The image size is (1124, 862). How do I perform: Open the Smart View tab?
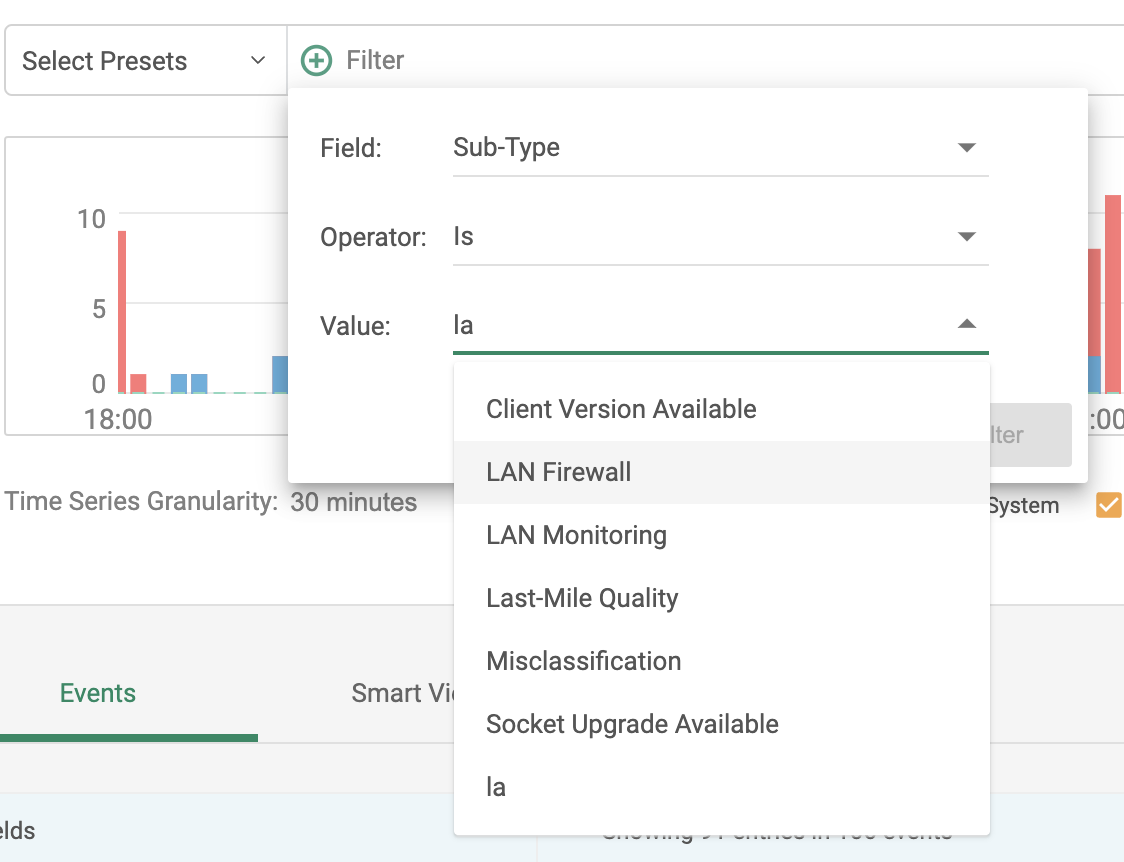[404, 692]
